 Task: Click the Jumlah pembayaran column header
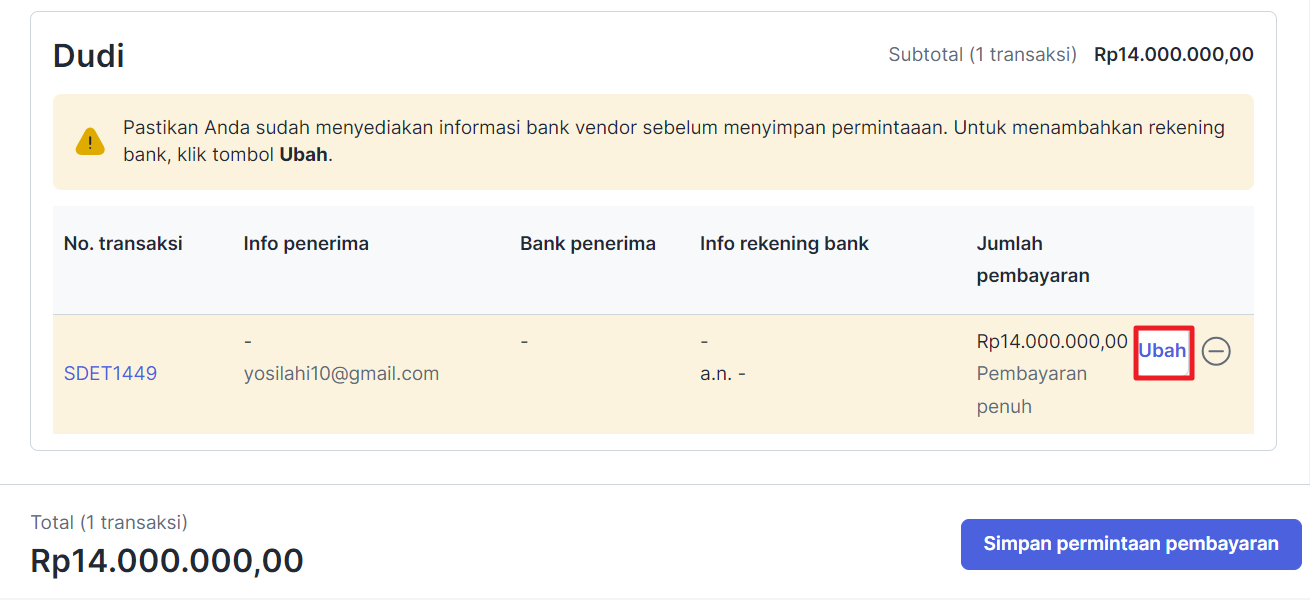tap(1033, 259)
